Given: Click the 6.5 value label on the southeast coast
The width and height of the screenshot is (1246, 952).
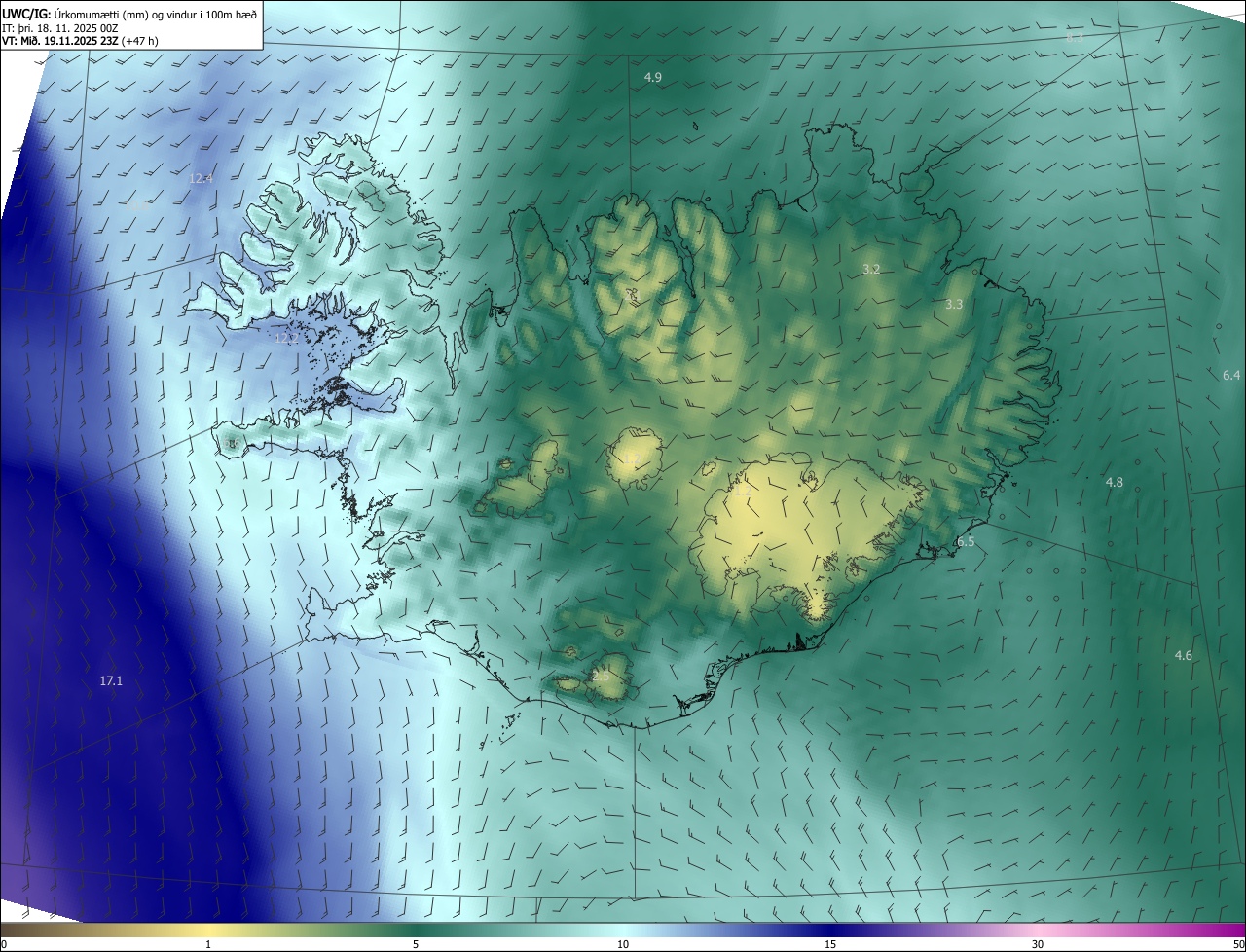Looking at the screenshot, I should pyautogui.click(x=966, y=542).
